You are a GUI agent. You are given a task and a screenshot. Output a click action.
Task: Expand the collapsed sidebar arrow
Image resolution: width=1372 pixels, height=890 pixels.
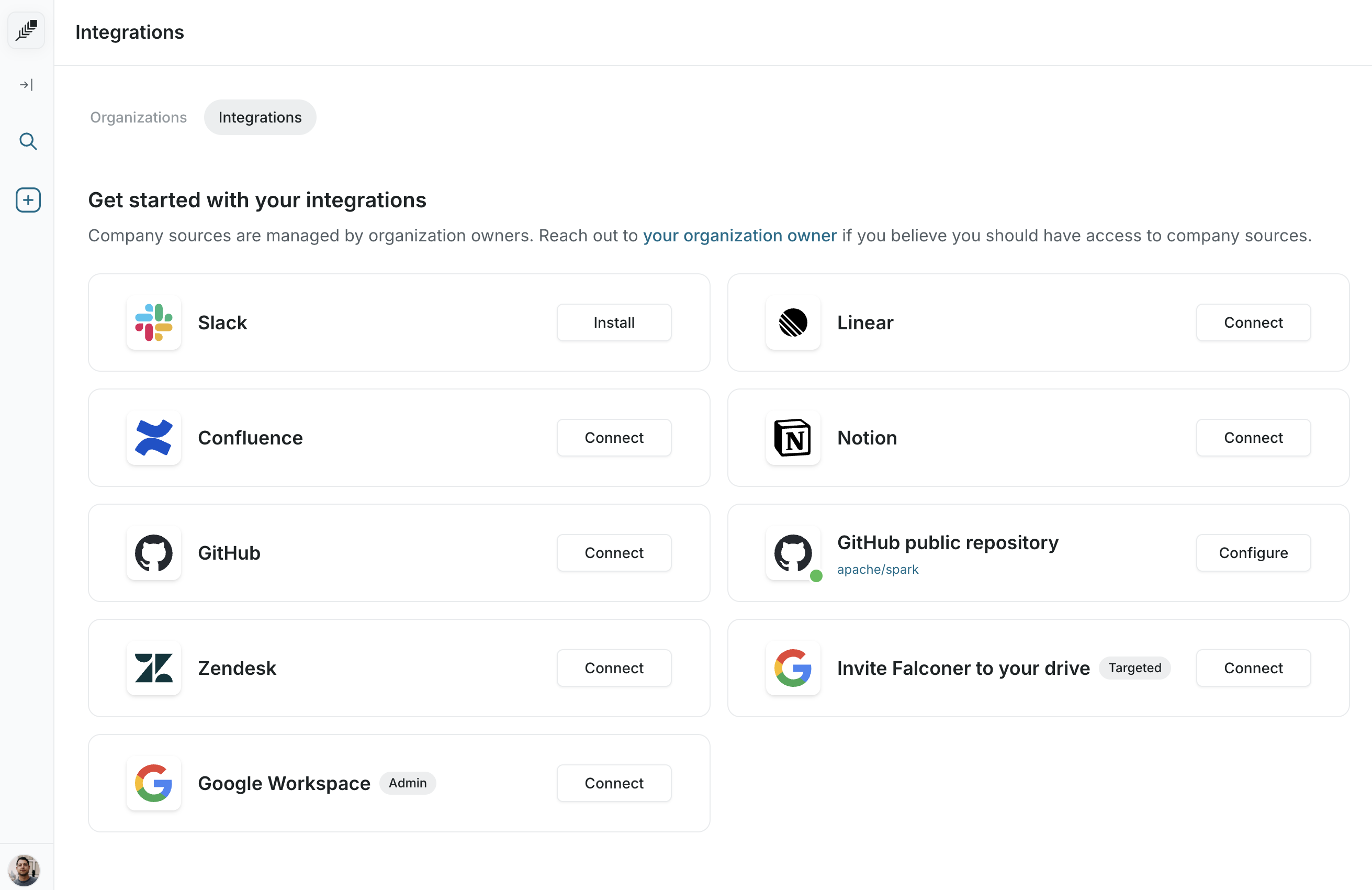pyautogui.click(x=27, y=85)
